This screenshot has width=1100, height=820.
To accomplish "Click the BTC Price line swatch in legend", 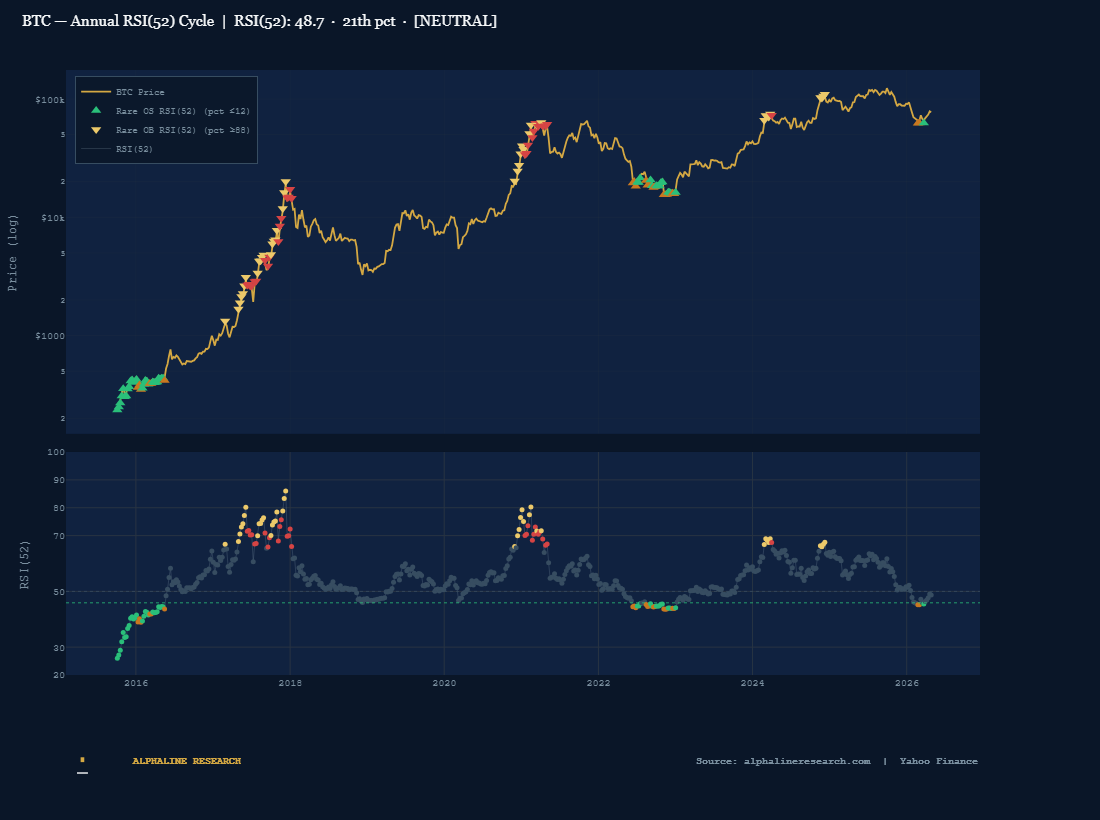I will click(94, 91).
